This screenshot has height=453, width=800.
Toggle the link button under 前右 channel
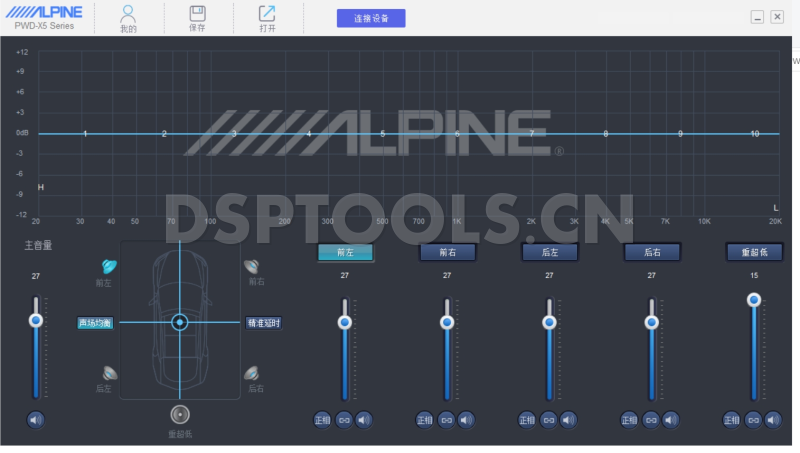[446, 420]
